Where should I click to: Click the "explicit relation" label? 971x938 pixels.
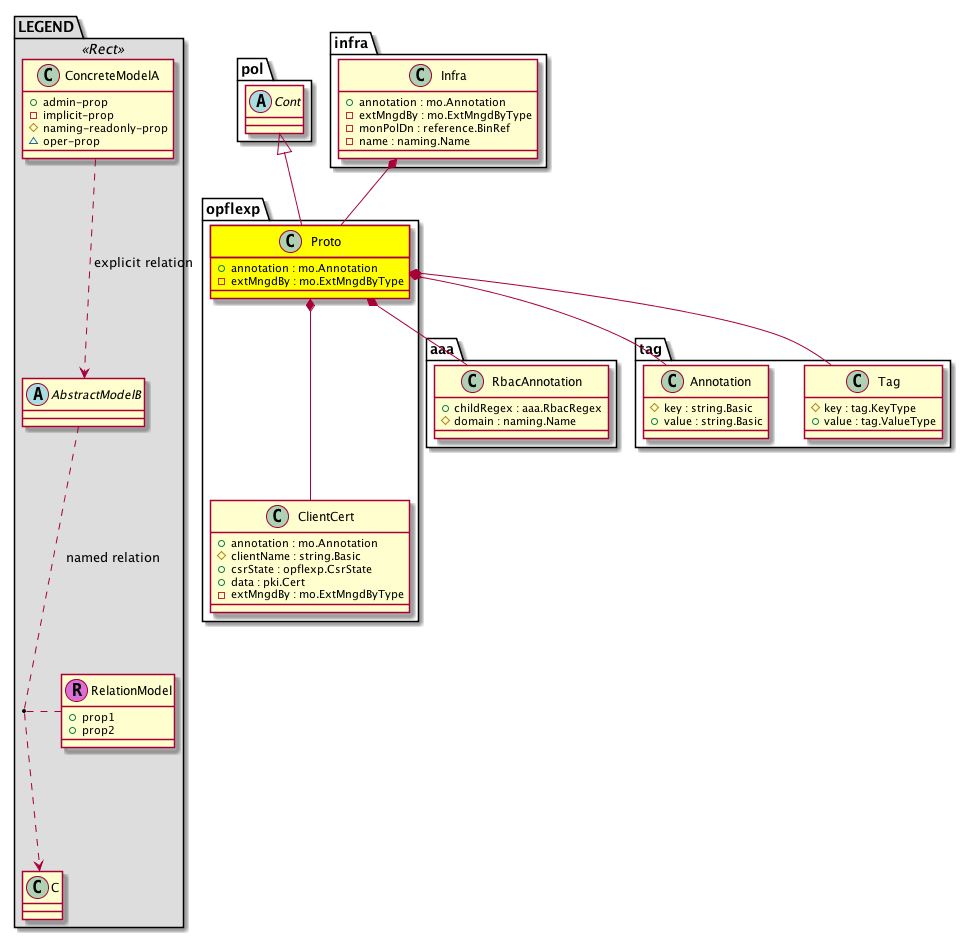142,263
